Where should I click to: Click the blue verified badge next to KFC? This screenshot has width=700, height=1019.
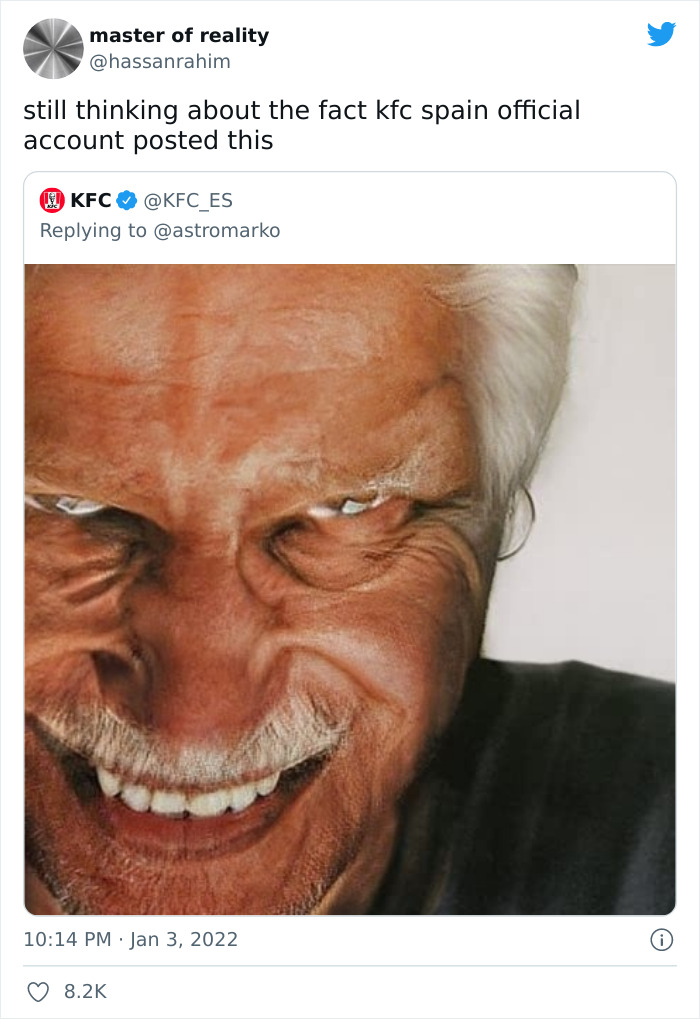pyautogui.click(x=125, y=199)
